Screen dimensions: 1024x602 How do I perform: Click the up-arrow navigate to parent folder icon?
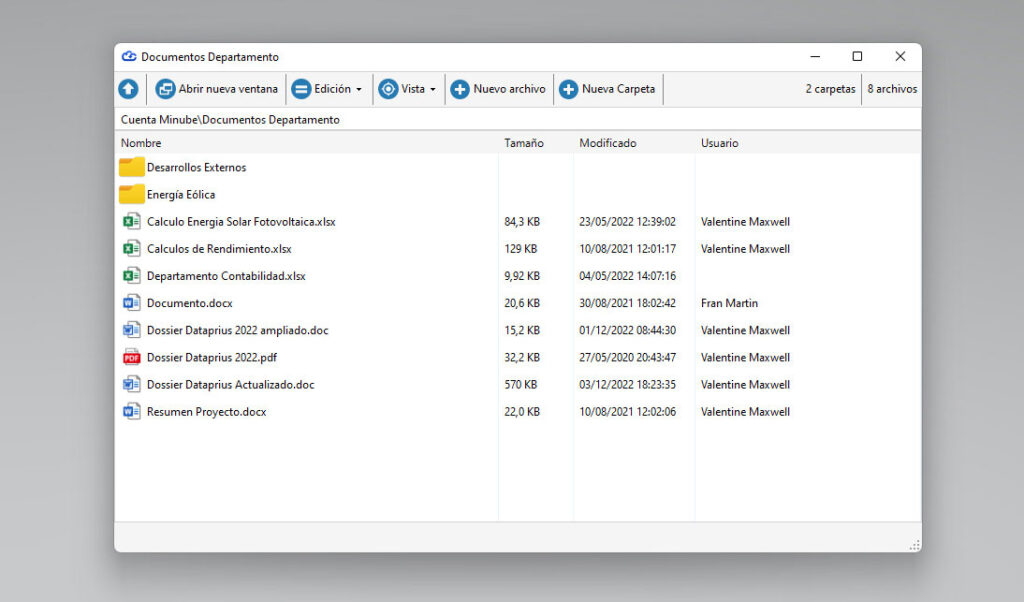tap(129, 89)
